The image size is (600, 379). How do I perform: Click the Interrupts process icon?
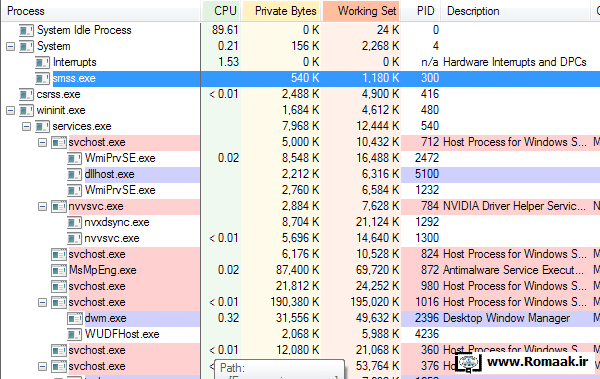pyautogui.click(x=42, y=62)
